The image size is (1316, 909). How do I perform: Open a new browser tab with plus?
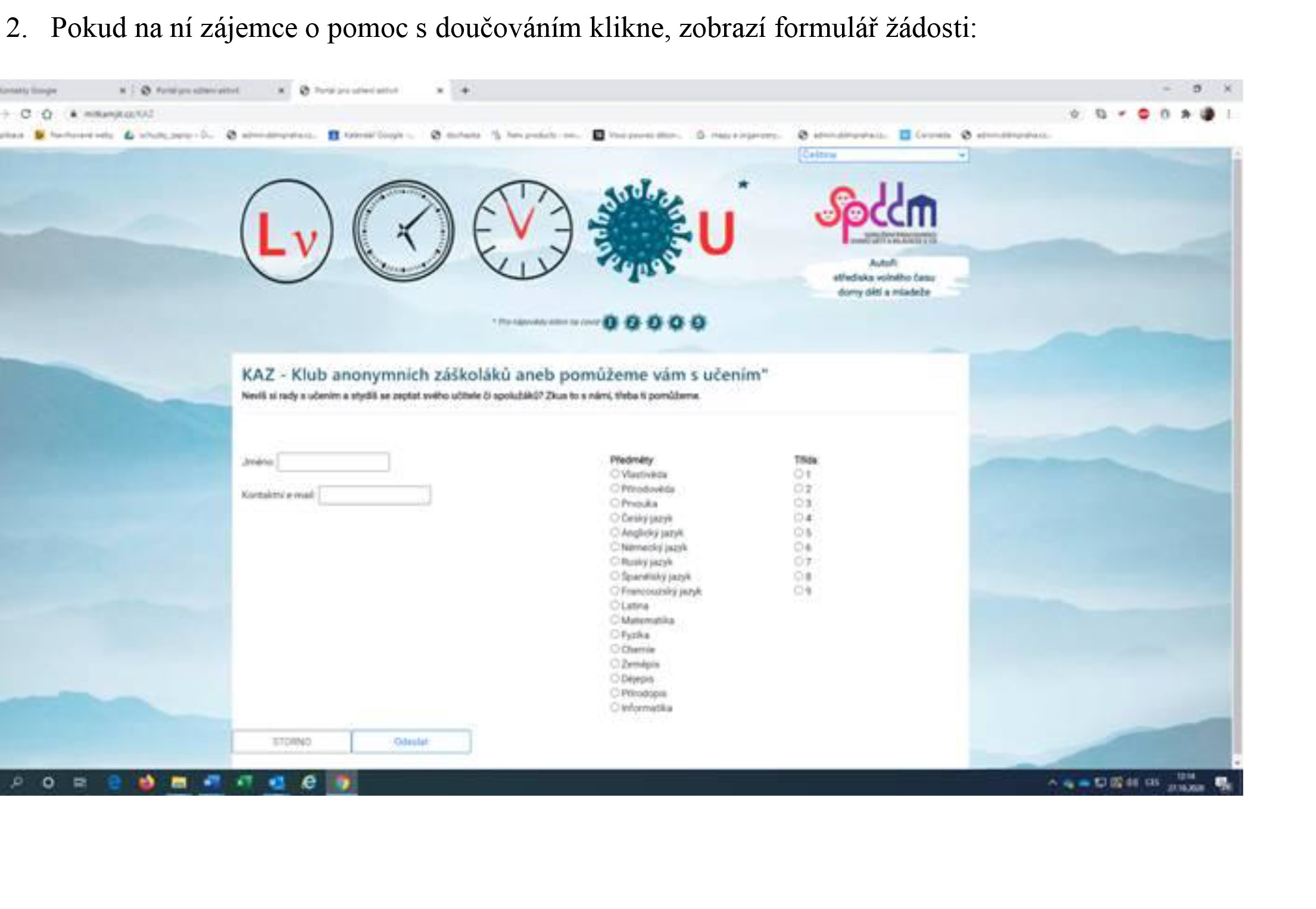(465, 90)
